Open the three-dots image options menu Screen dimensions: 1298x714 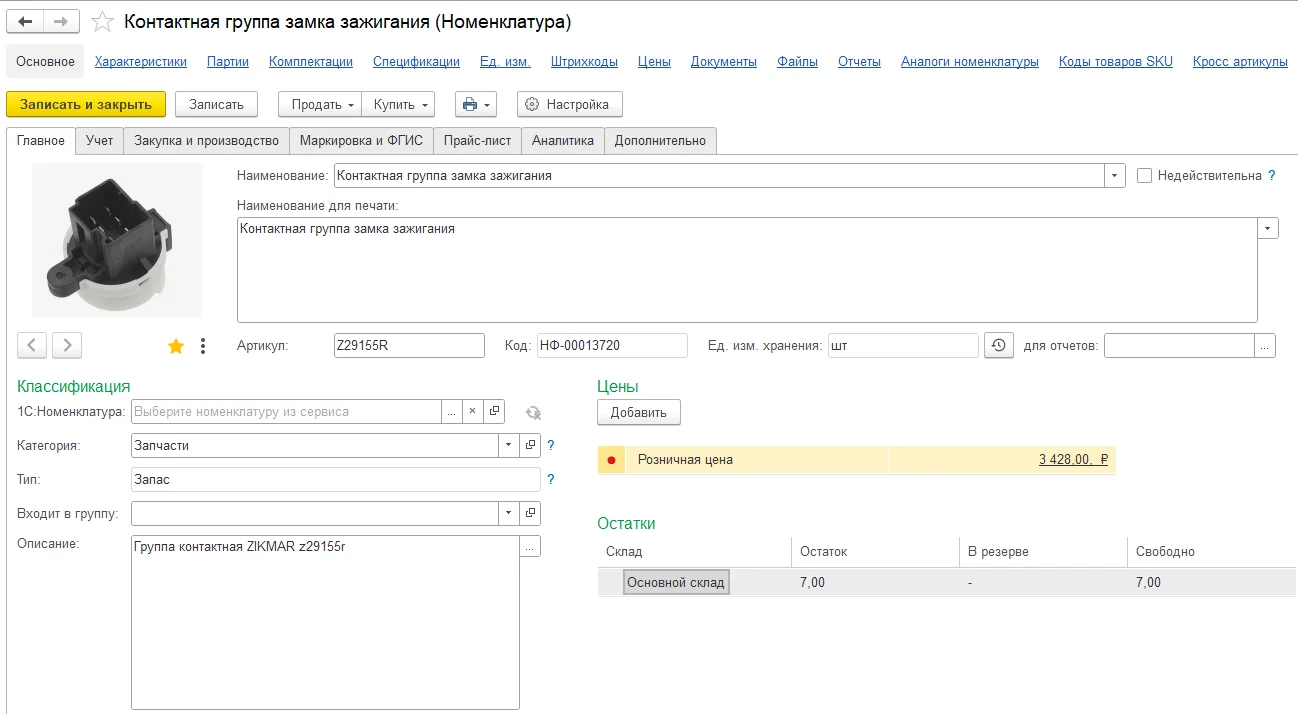point(203,346)
